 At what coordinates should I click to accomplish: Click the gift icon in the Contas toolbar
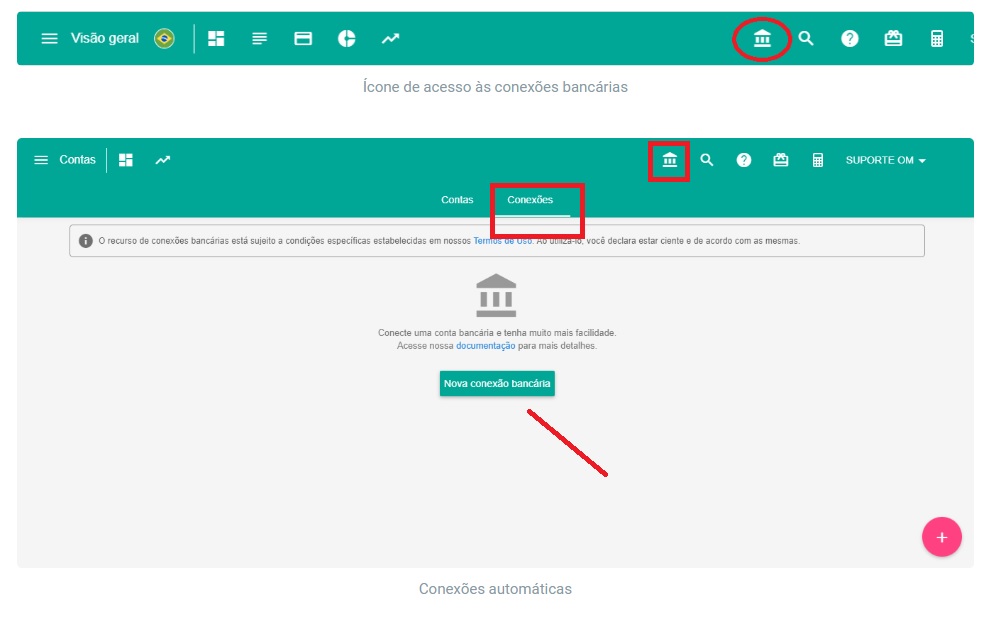[x=781, y=160]
